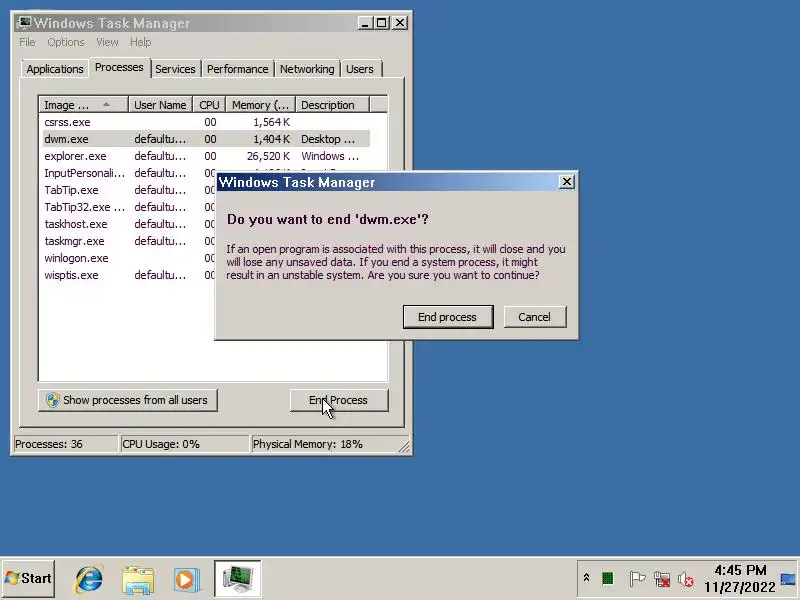Launch Windows Media Player from taskbar

tap(186, 579)
